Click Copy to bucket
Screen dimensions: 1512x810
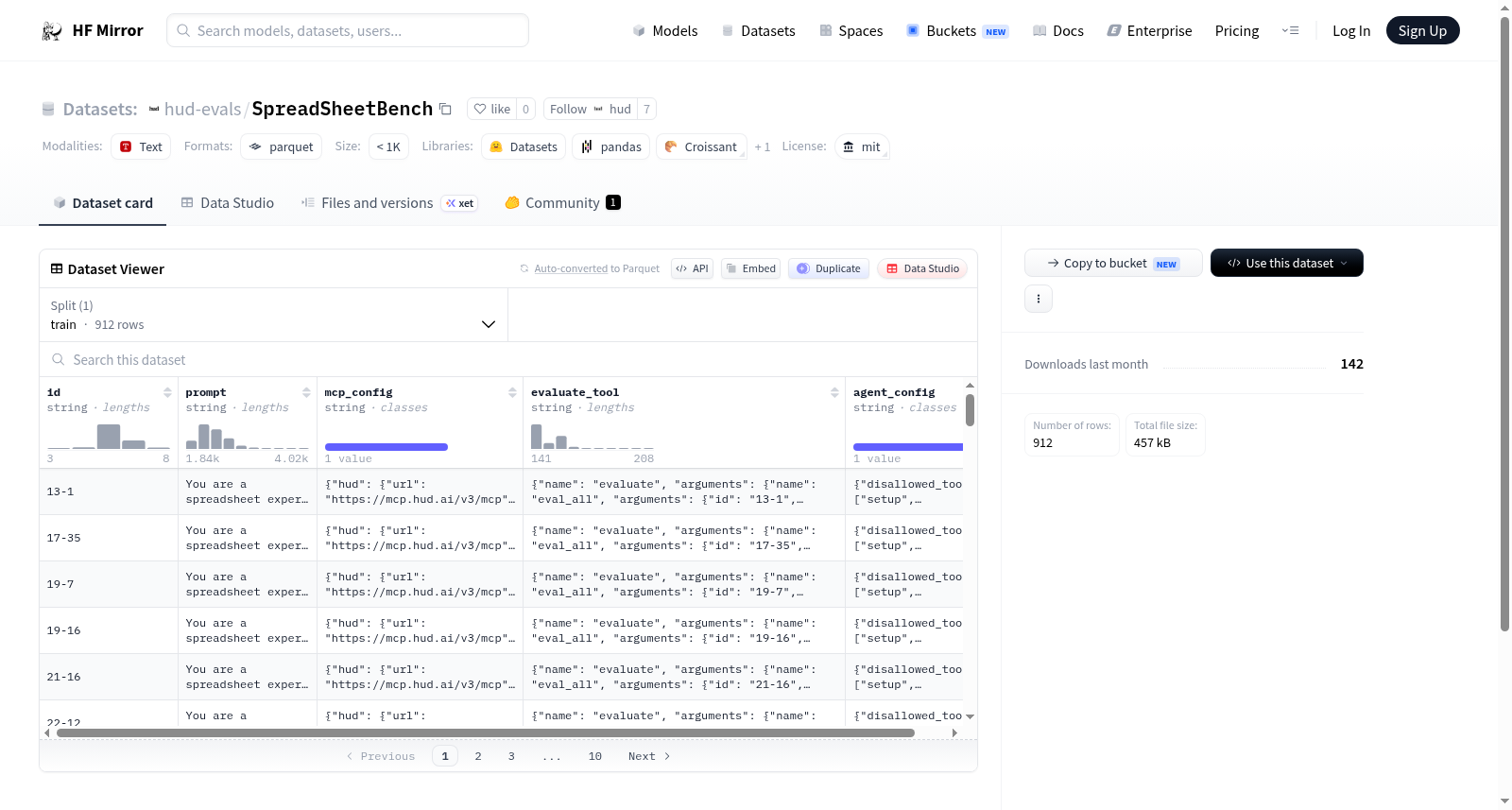pyautogui.click(x=1113, y=263)
